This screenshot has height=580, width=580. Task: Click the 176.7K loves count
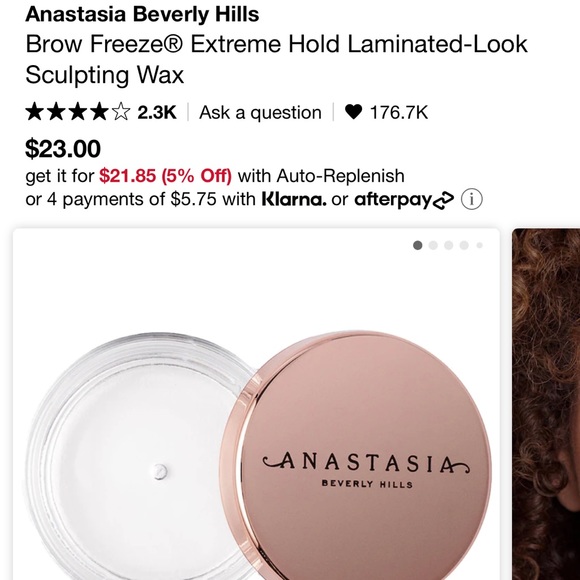[x=399, y=112]
